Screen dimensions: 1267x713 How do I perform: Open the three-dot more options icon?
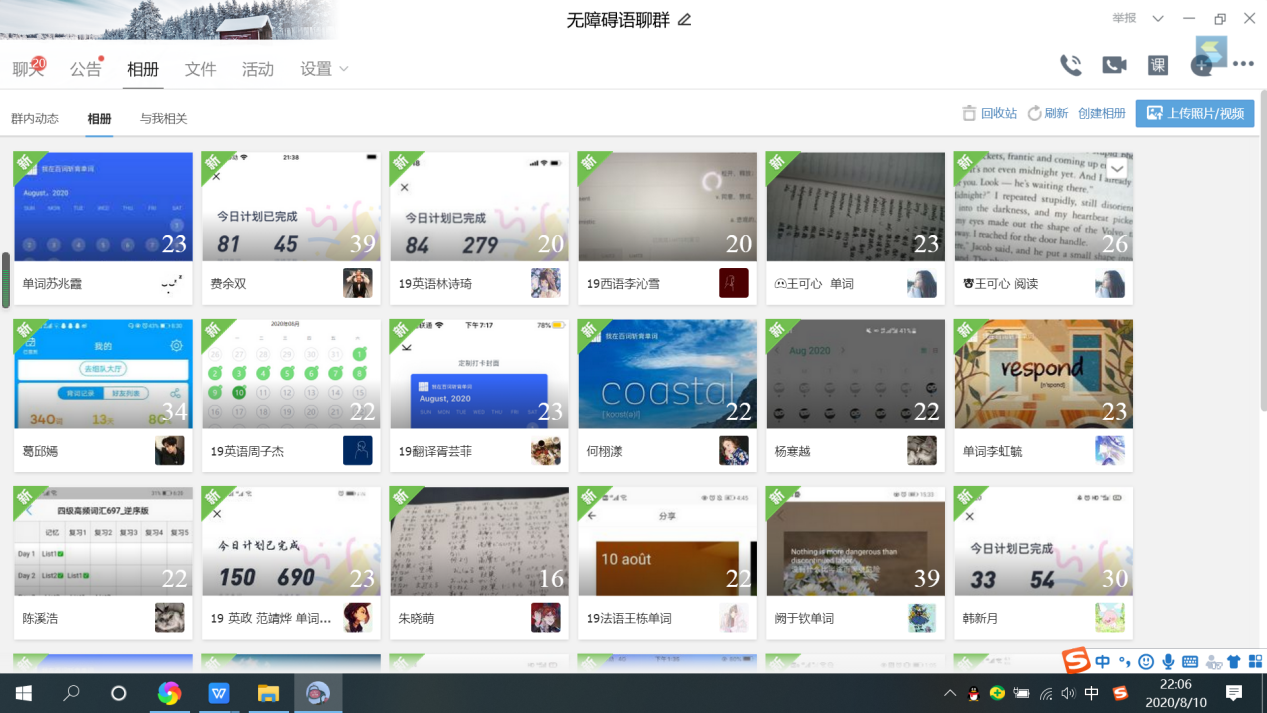point(1243,65)
